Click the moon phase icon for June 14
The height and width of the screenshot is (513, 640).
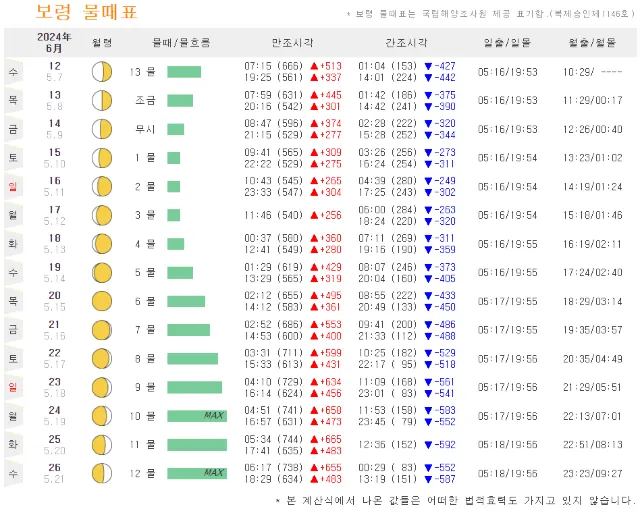(101, 129)
